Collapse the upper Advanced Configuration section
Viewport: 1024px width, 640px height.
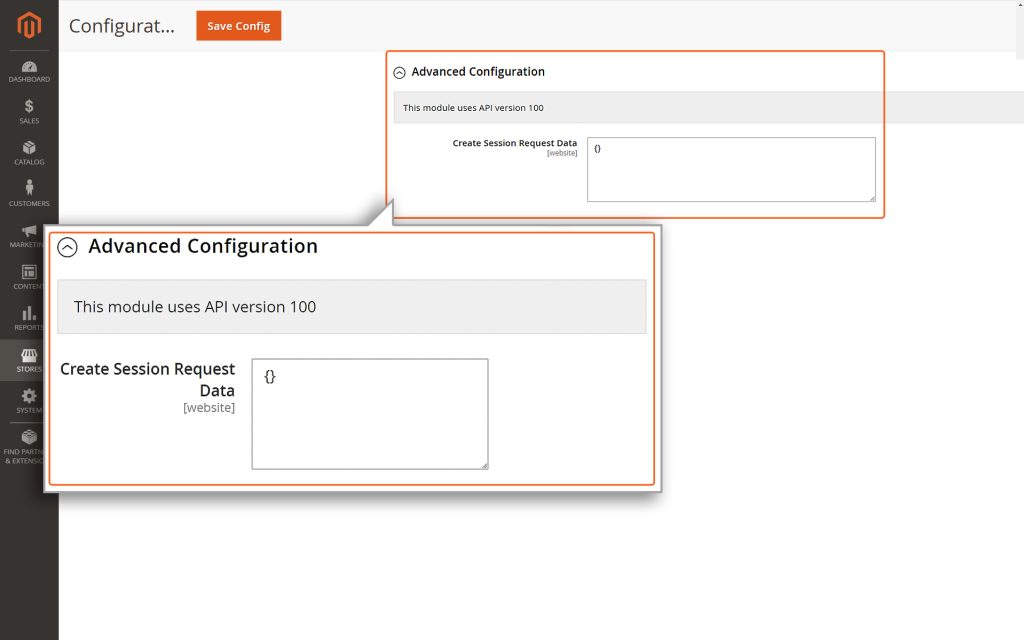(x=399, y=72)
